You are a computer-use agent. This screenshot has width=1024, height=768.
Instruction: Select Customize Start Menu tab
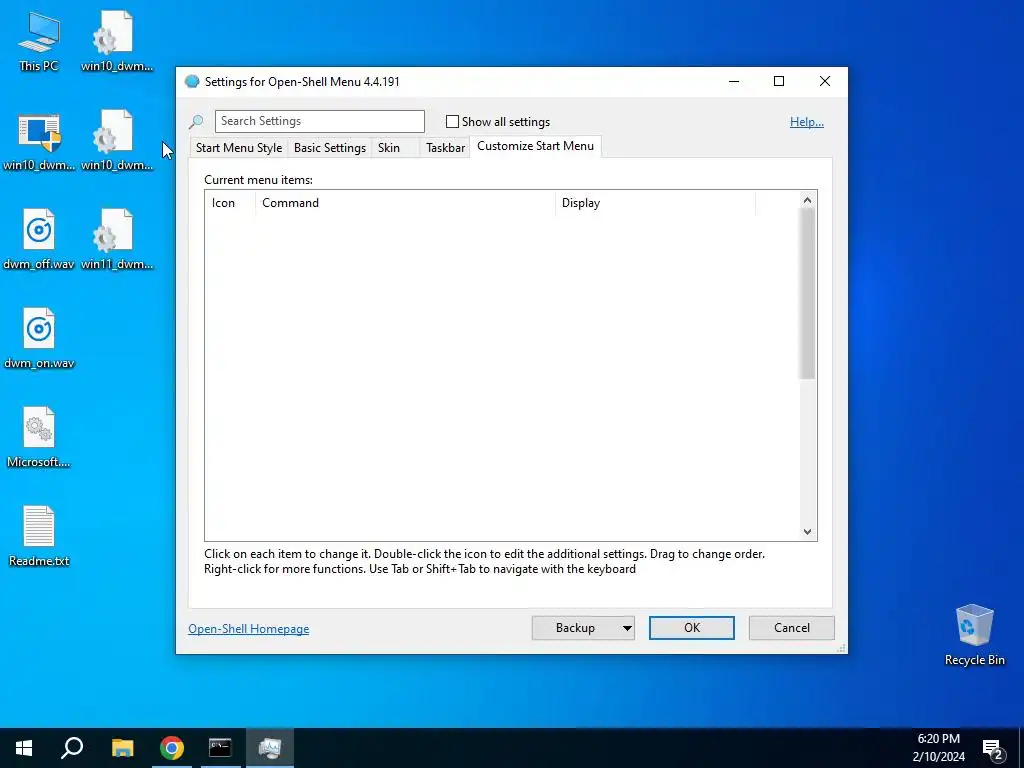pyautogui.click(x=536, y=146)
